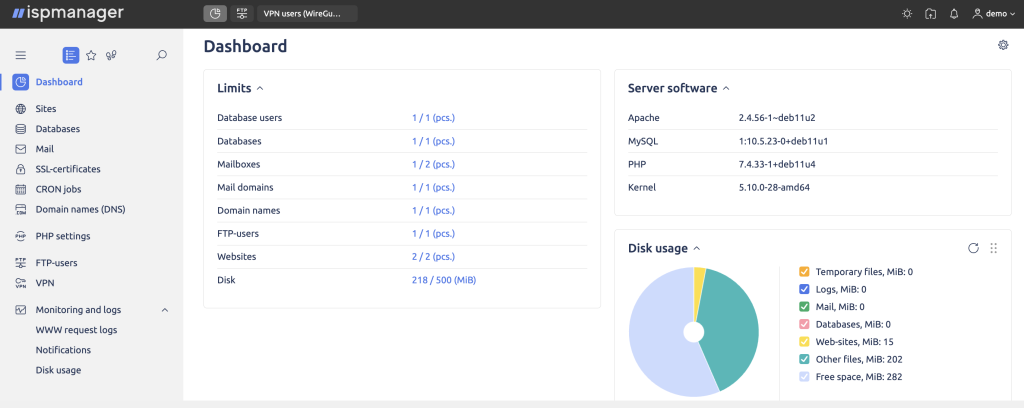Uncheck the Temporary files legend checkbox
Viewport: 1024px width, 408px height.
pyautogui.click(x=804, y=272)
